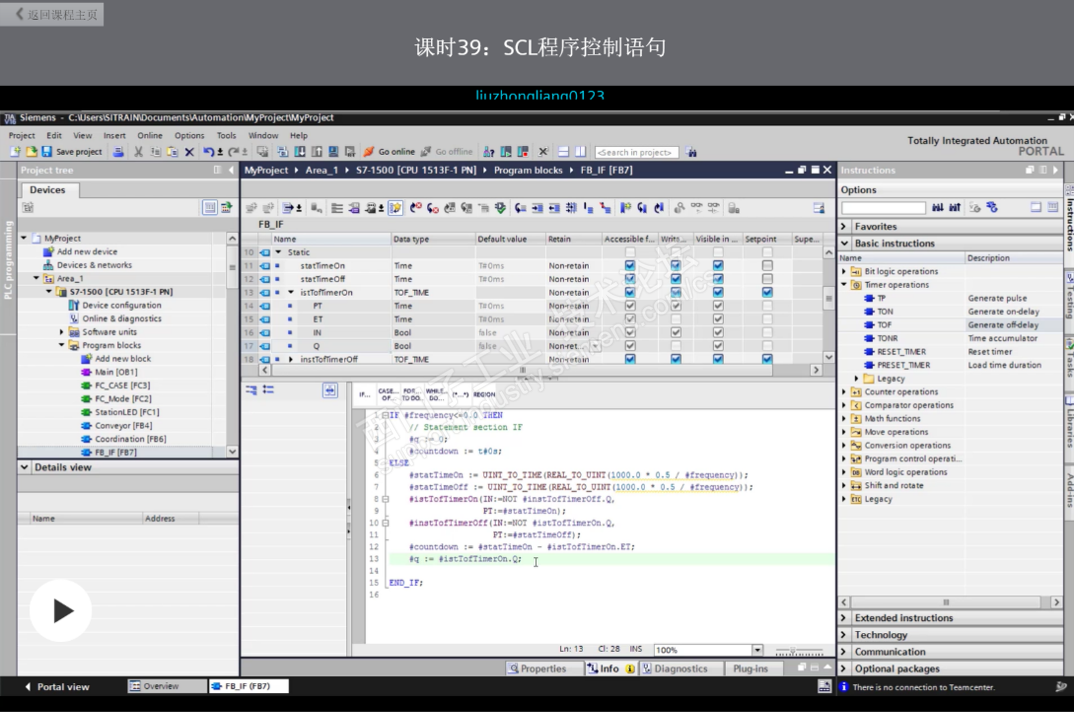Insert CASE OF statement from favorites bar
Screen dimensions: 1074x712
click(x=387, y=394)
